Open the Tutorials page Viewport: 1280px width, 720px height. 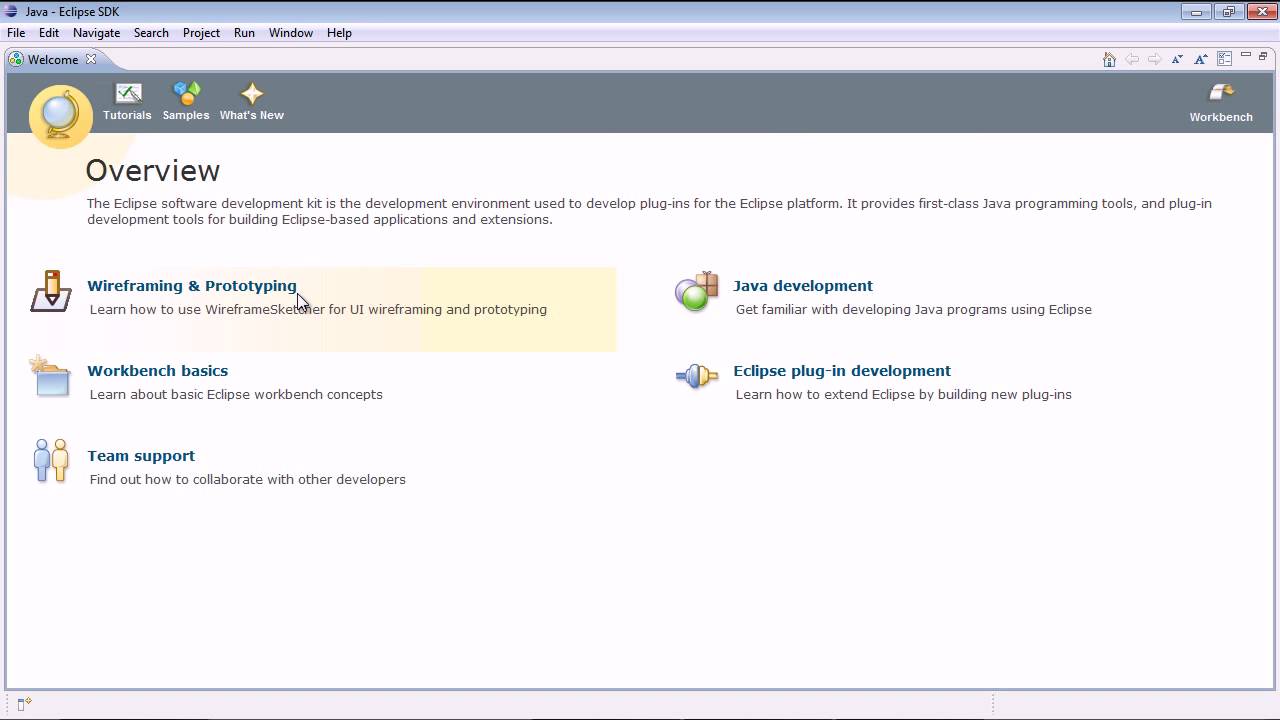pyautogui.click(x=127, y=102)
